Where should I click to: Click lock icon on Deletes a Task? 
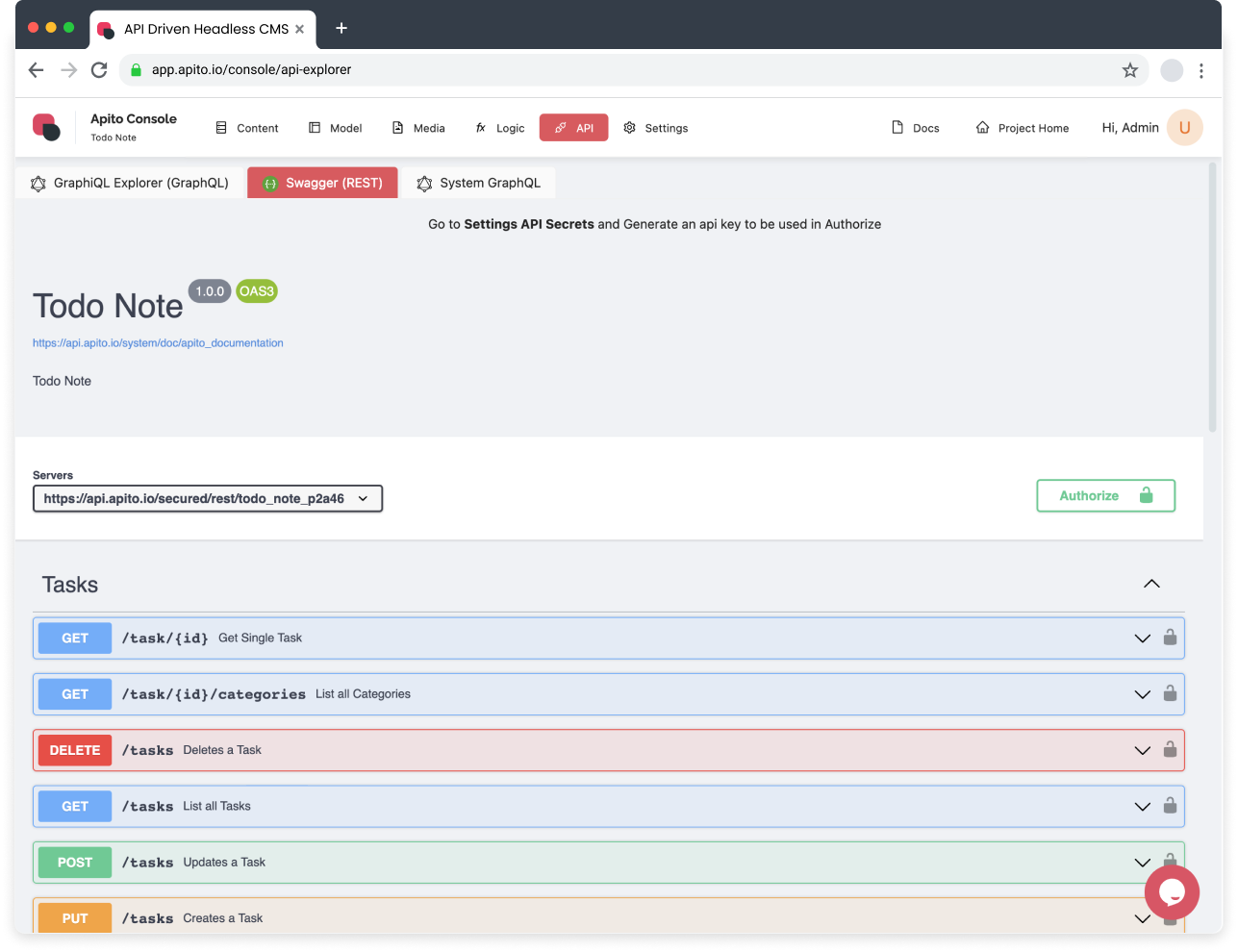tap(1170, 749)
